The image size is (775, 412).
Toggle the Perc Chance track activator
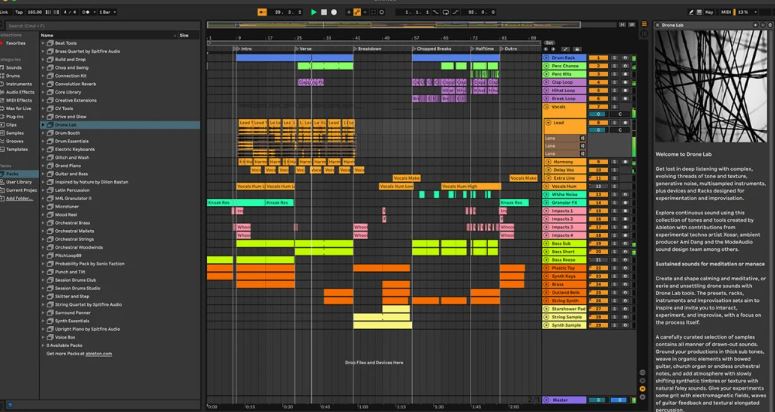[598, 66]
